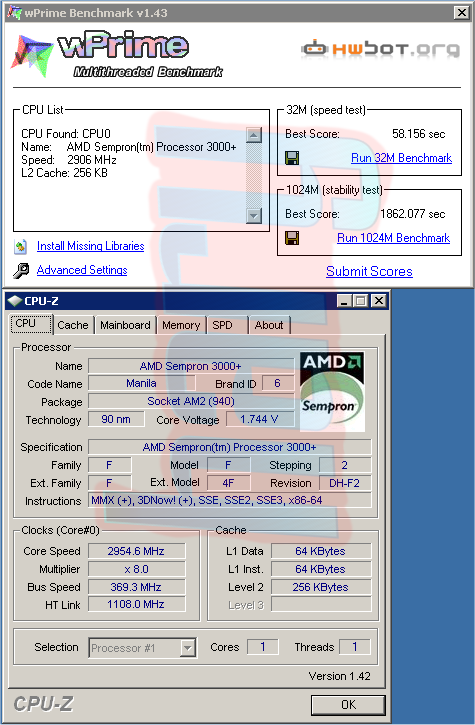475x725 pixels.
Task: Minimize the CPU-Z window
Action: click(x=344, y=301)
